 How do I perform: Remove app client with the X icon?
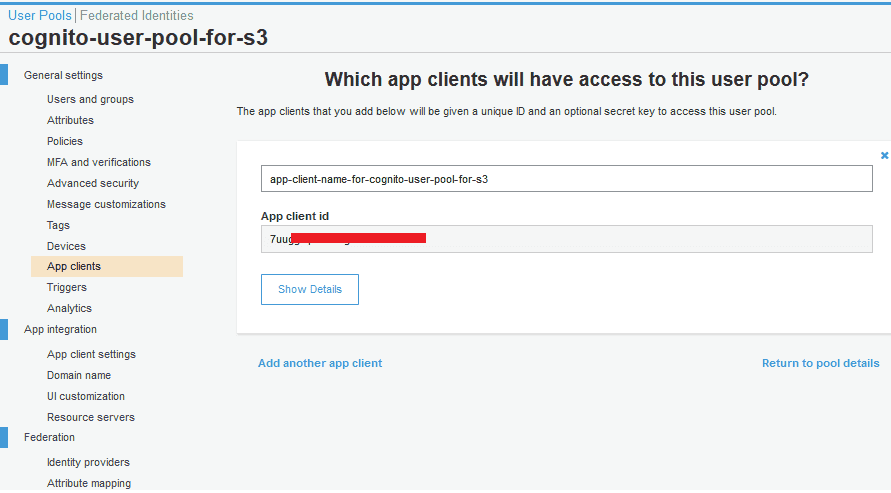(884, 156)
